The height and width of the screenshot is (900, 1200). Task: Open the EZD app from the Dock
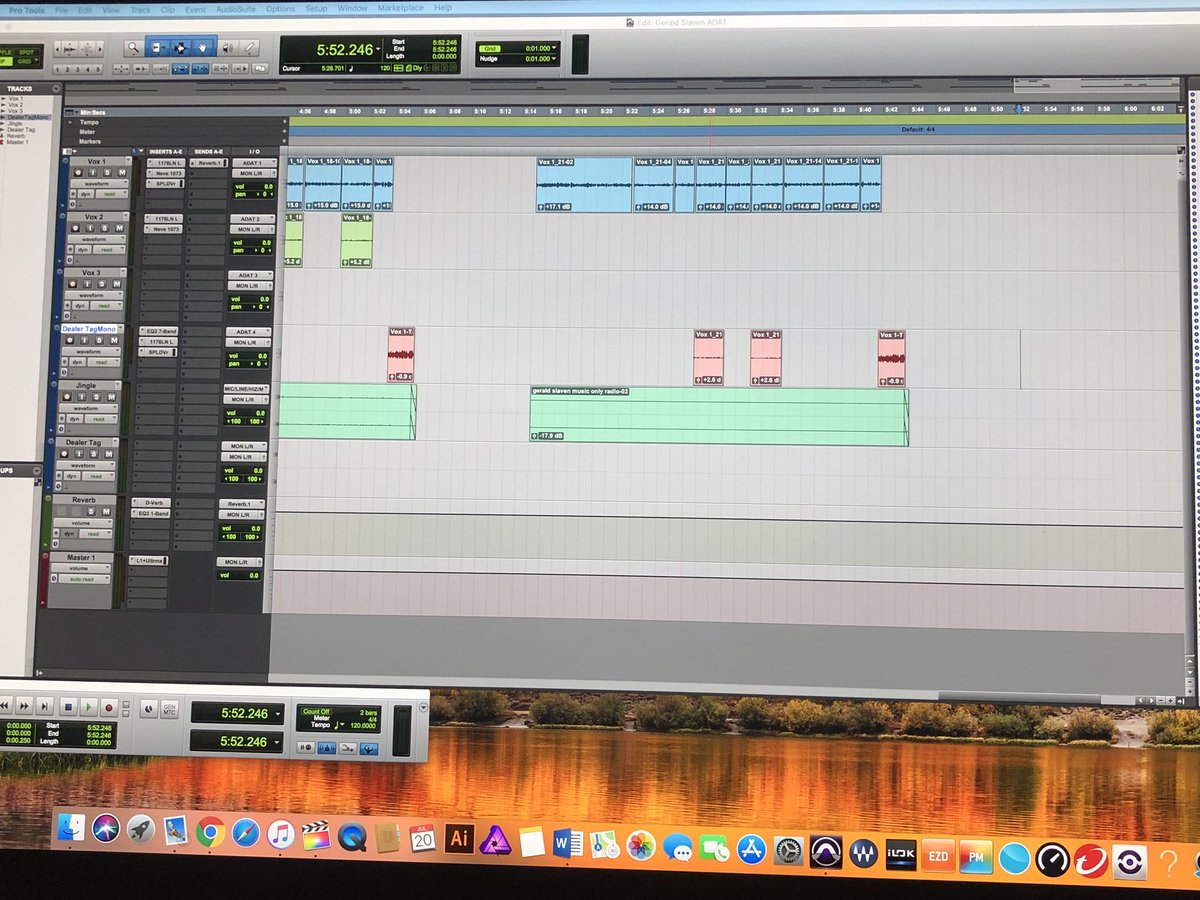coord(937,857)
